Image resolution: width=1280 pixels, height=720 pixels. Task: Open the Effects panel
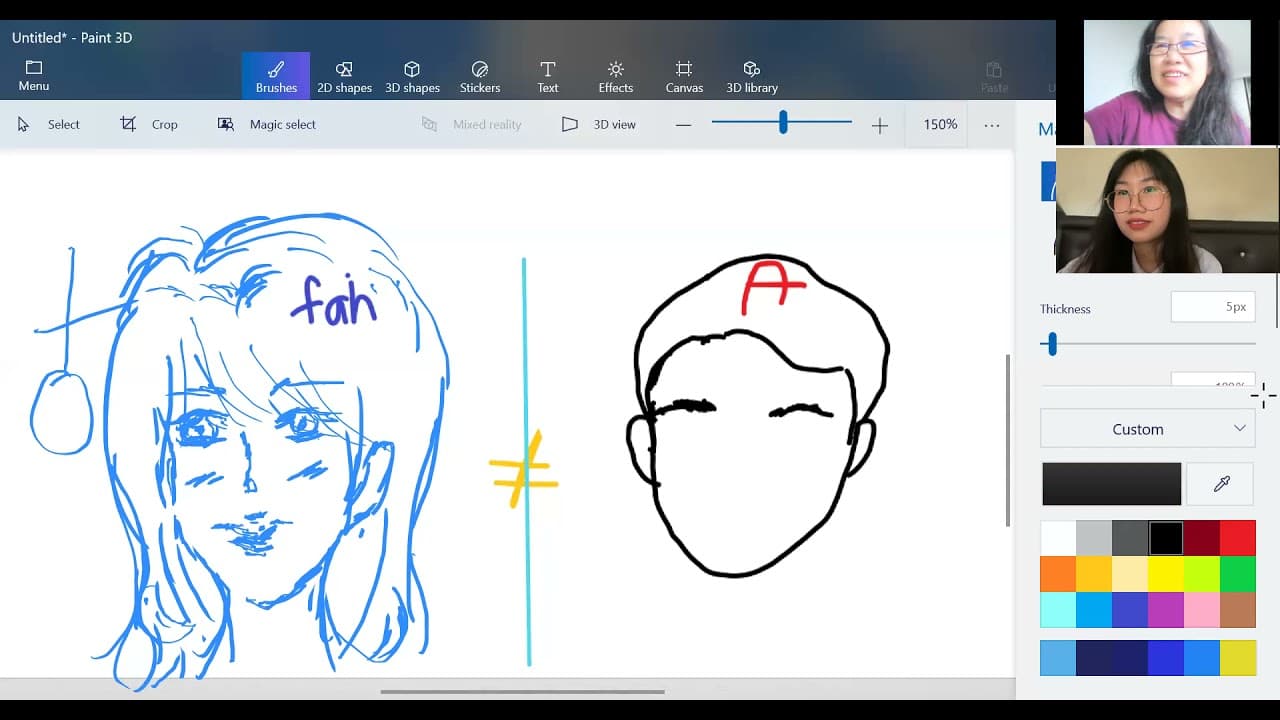pos(616,76)
